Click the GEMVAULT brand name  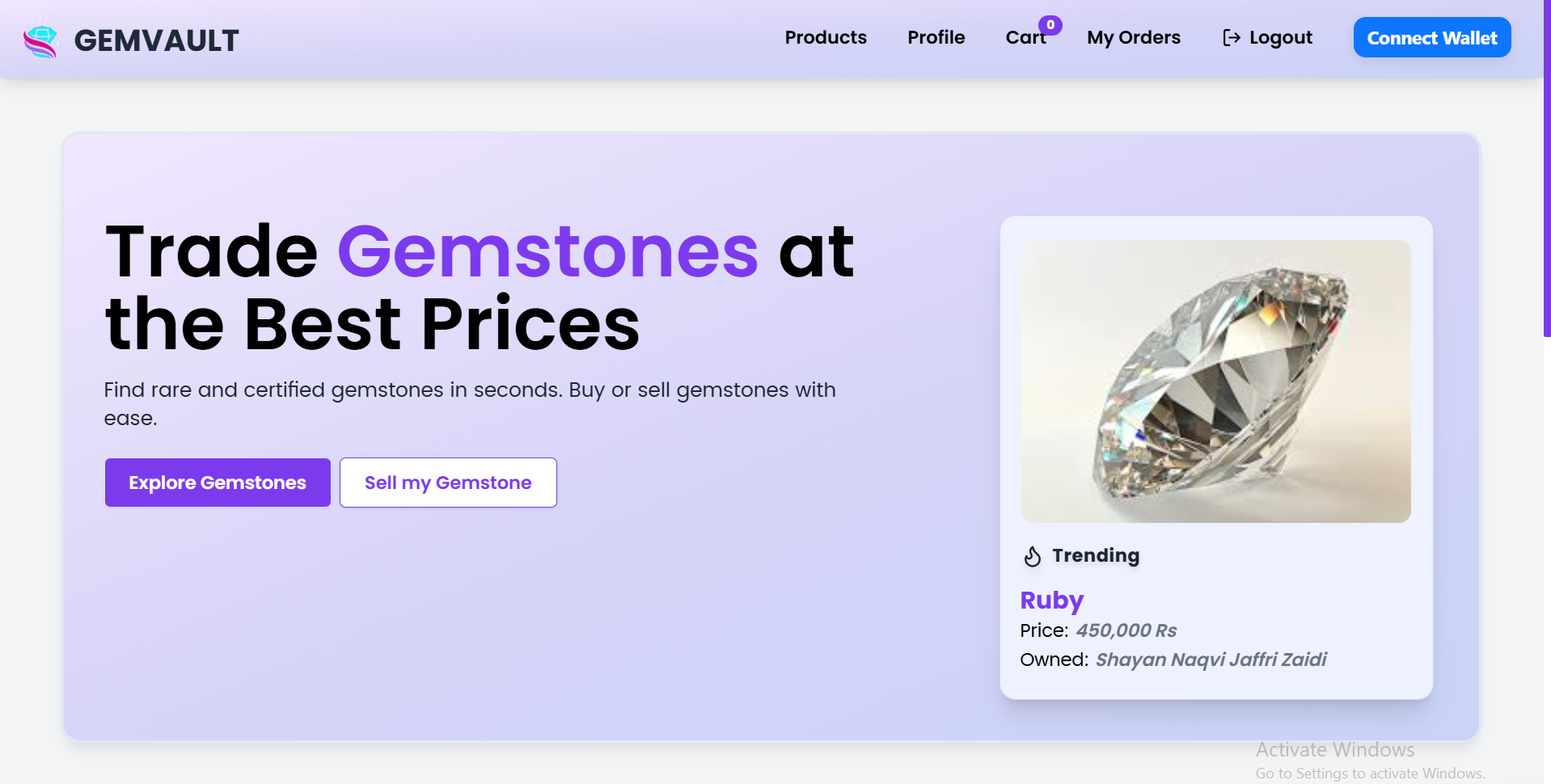pos(157,40)
